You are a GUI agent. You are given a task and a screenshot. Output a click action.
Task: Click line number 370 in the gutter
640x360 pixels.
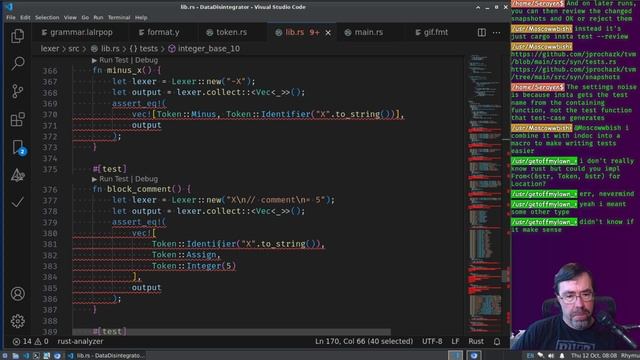click(50, 115)
